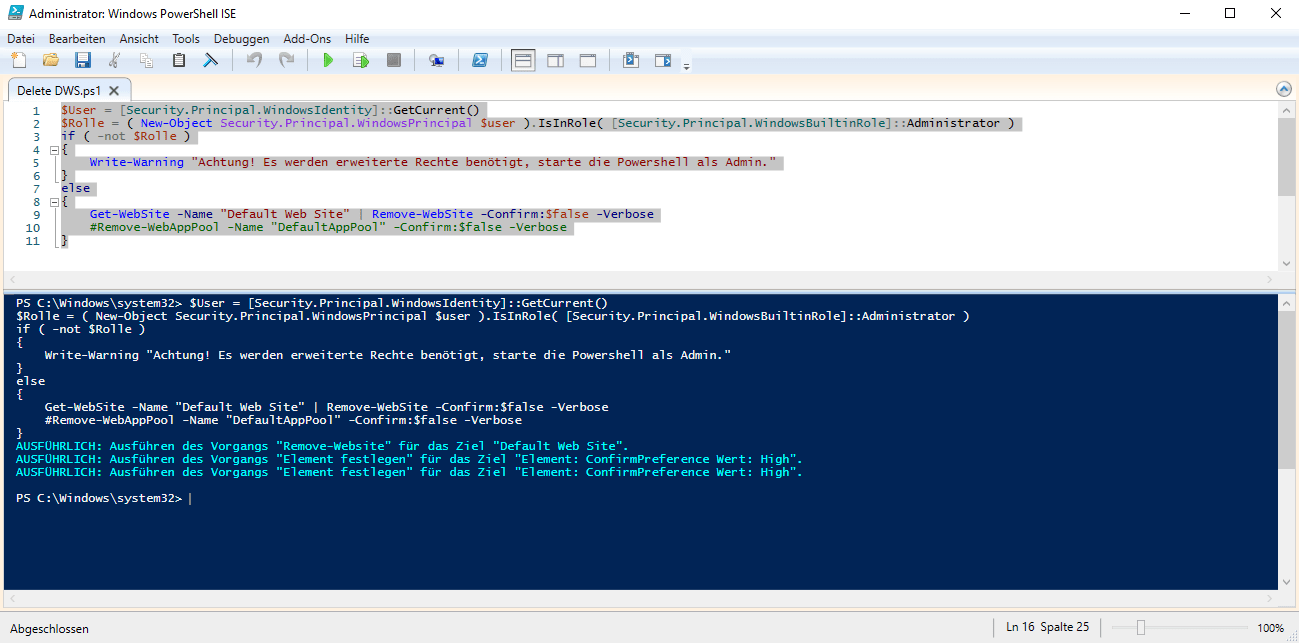This screenshot has height=643, width=1299.
Task: Open the Add-Ons menu
Action: pyautogui.click(x=307, y=39)
